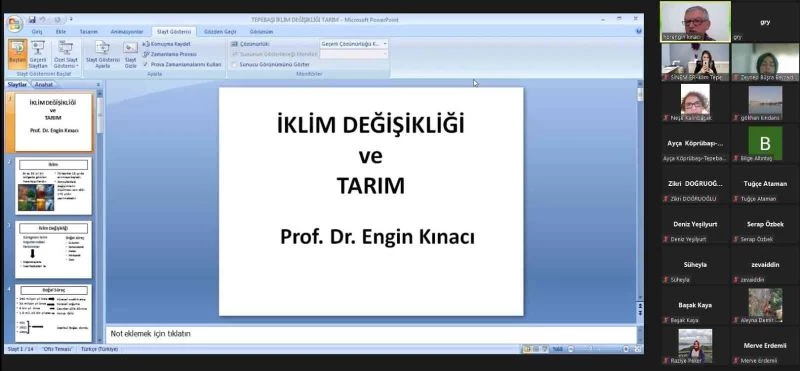Click the zoom percentage in status bar
800x371 pixels.
pos(558,349)
